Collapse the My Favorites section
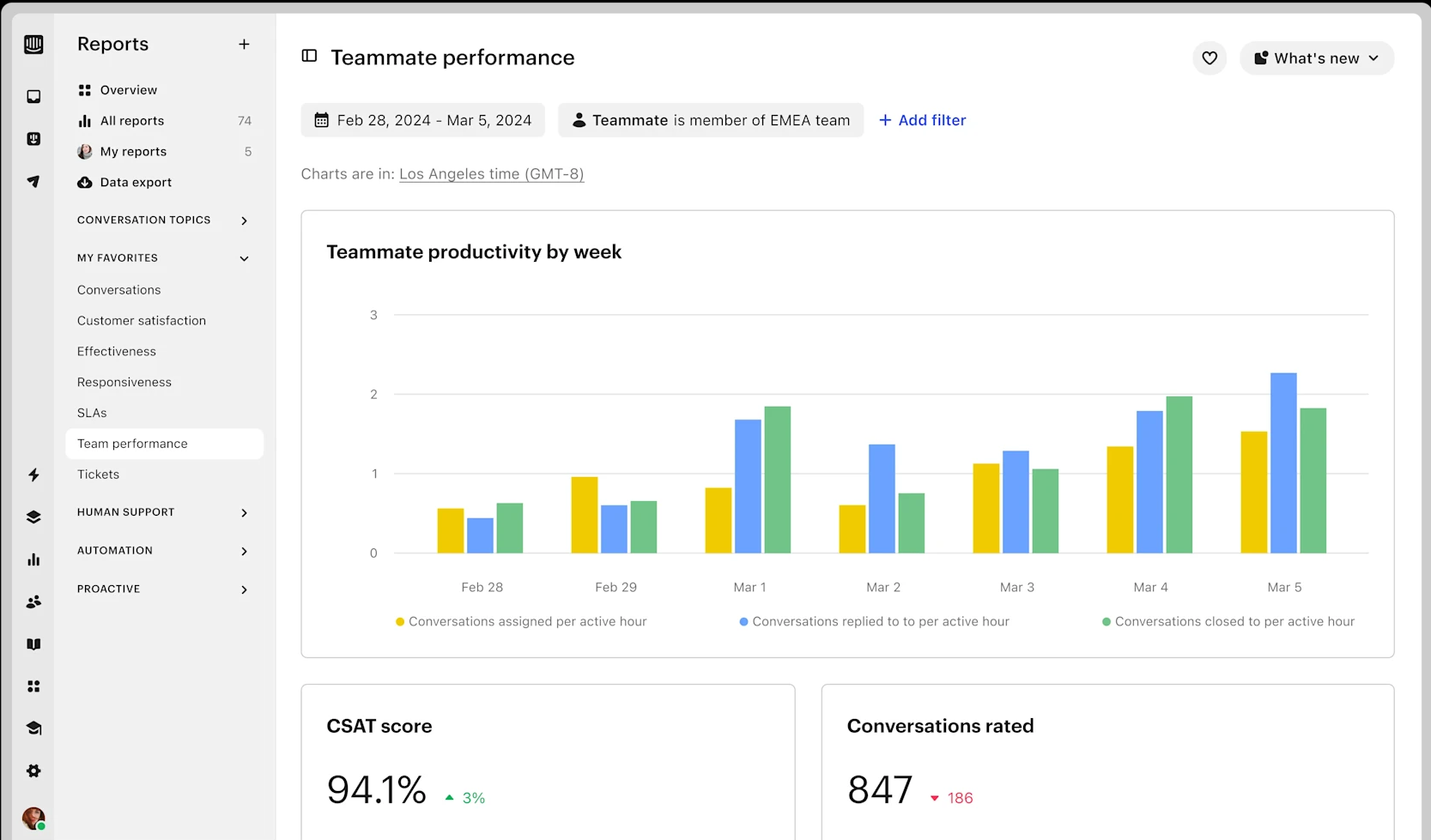The height and width of the screenshot is (840, 1431). [244, 258]
